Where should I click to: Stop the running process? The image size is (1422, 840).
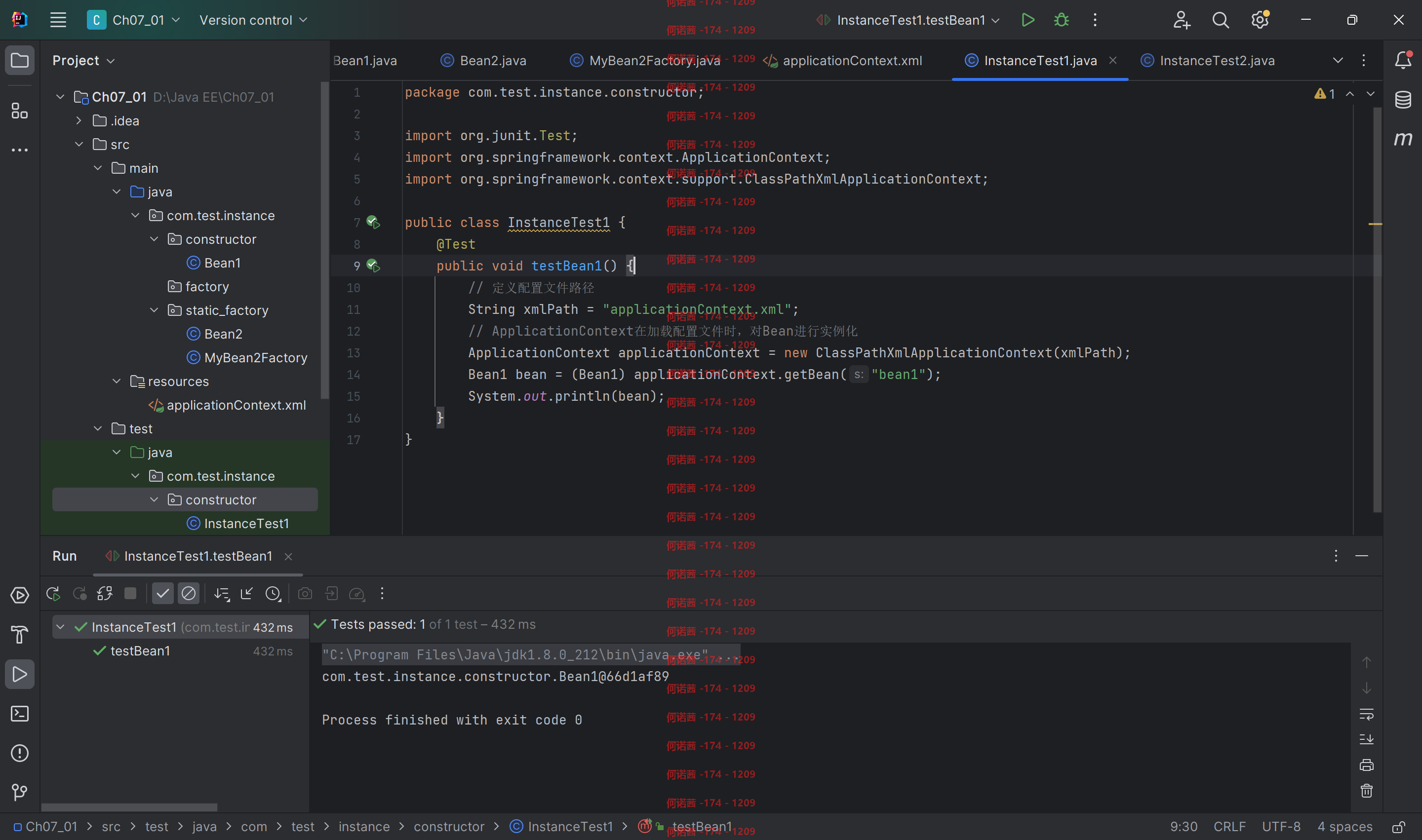coord(130,593)
